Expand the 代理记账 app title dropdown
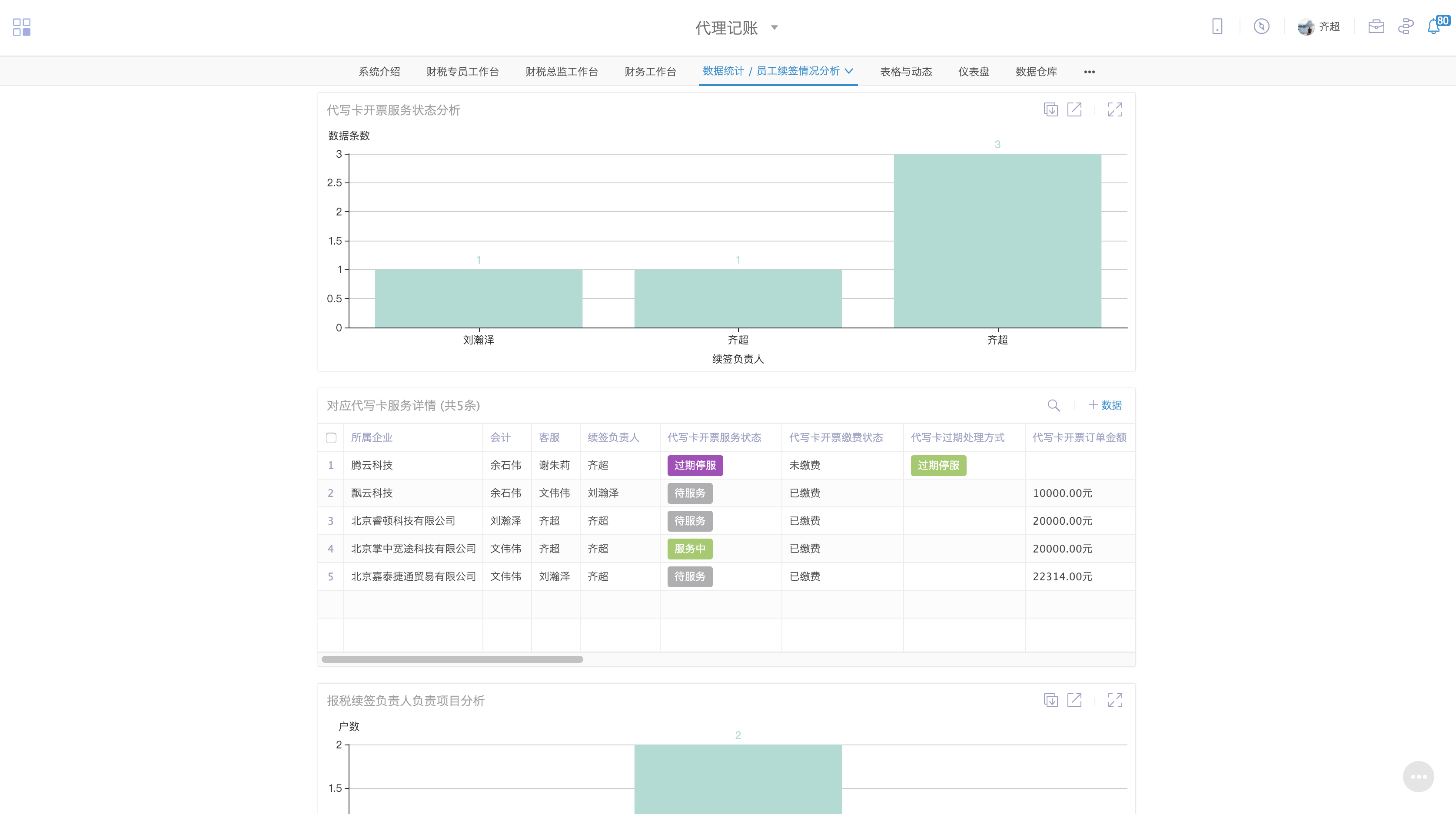 [775, 27]
